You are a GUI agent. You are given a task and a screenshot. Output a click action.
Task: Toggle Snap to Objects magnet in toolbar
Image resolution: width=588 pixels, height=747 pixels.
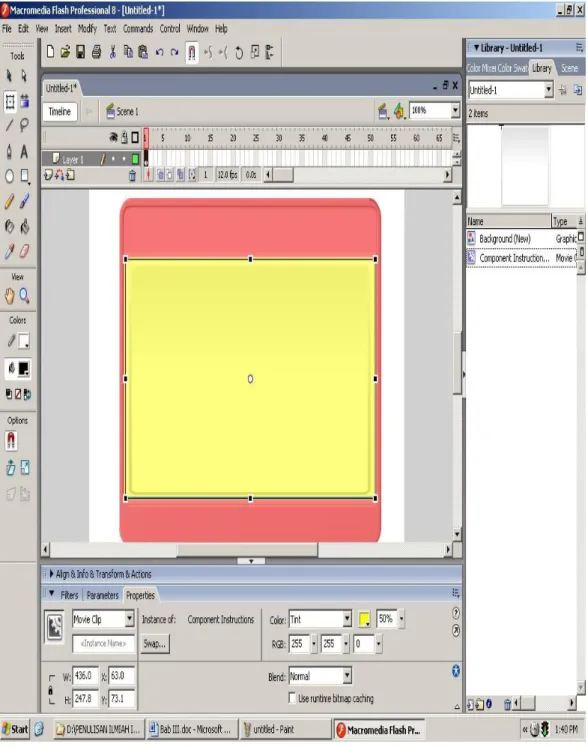[x=192, y=52]
